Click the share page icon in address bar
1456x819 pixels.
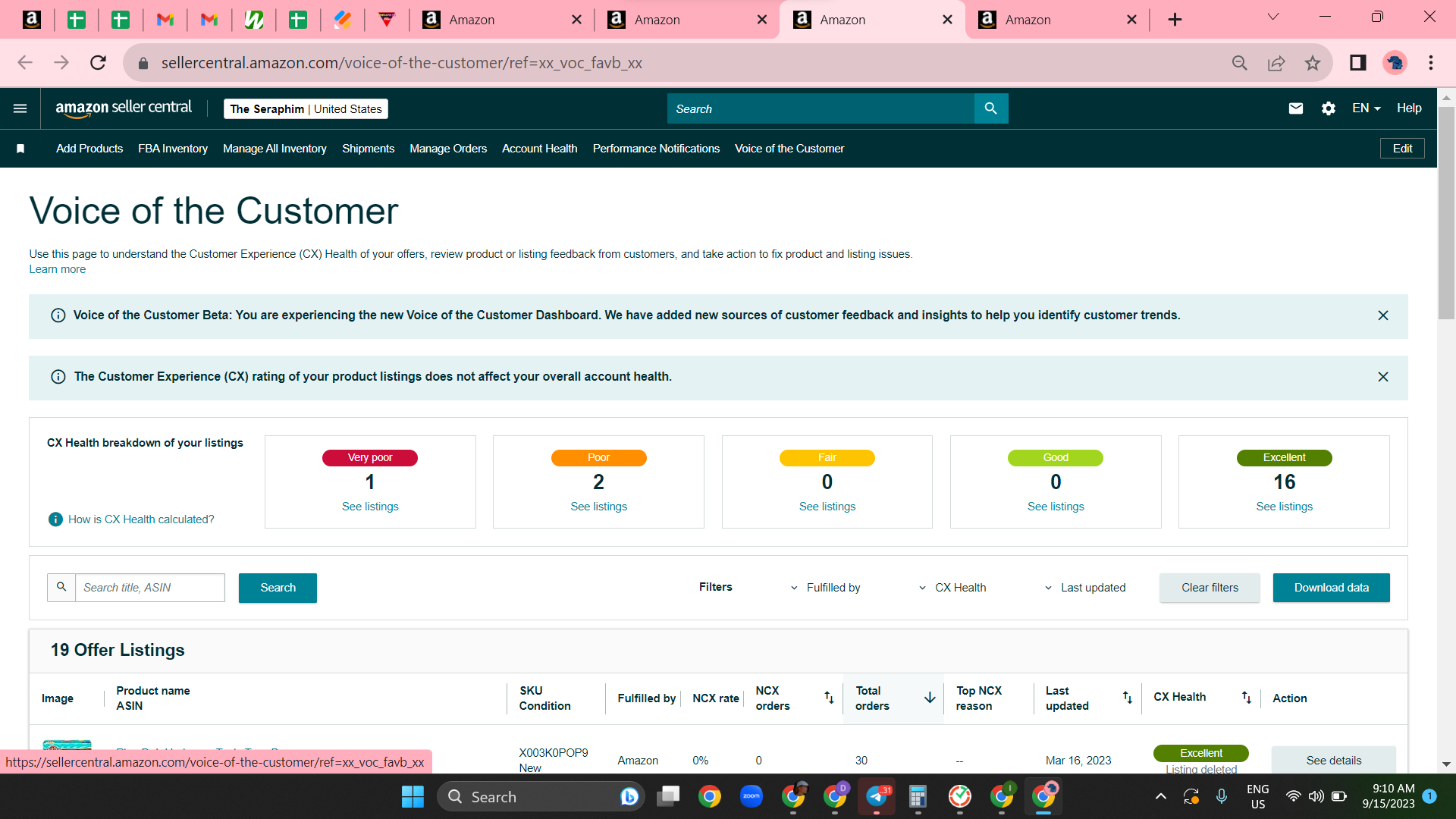pyautogui.click(x=1276, y=63)
